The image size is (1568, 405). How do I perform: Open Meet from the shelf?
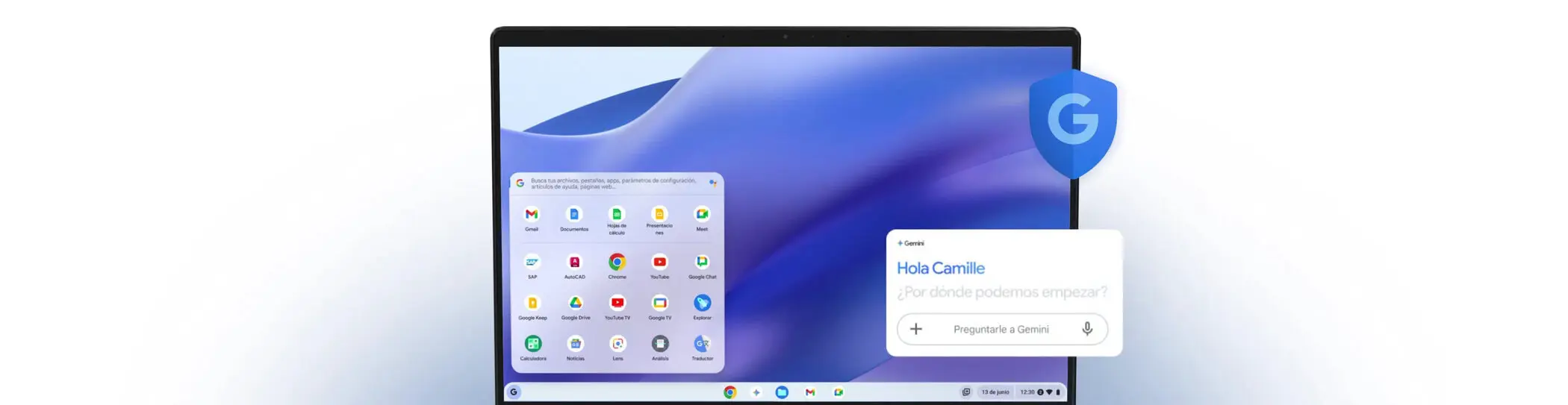839,392
